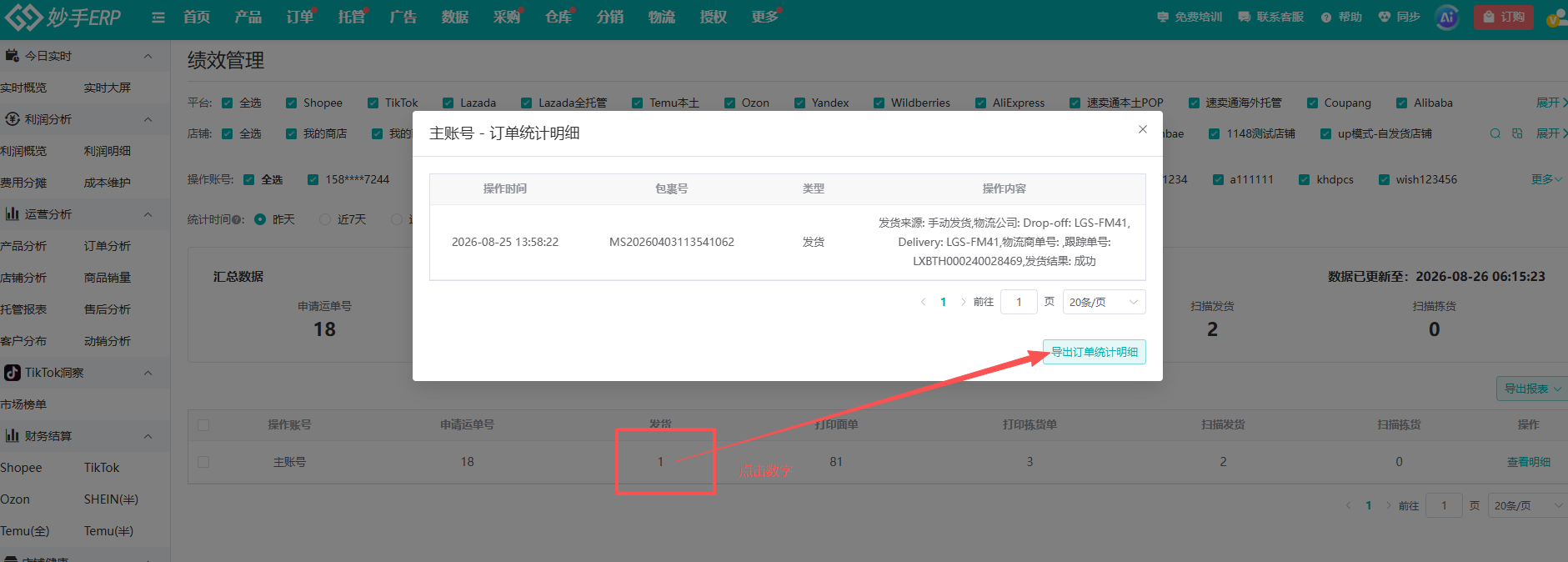
Task: Open 联系客服 chat
Action: (1271, 17)
